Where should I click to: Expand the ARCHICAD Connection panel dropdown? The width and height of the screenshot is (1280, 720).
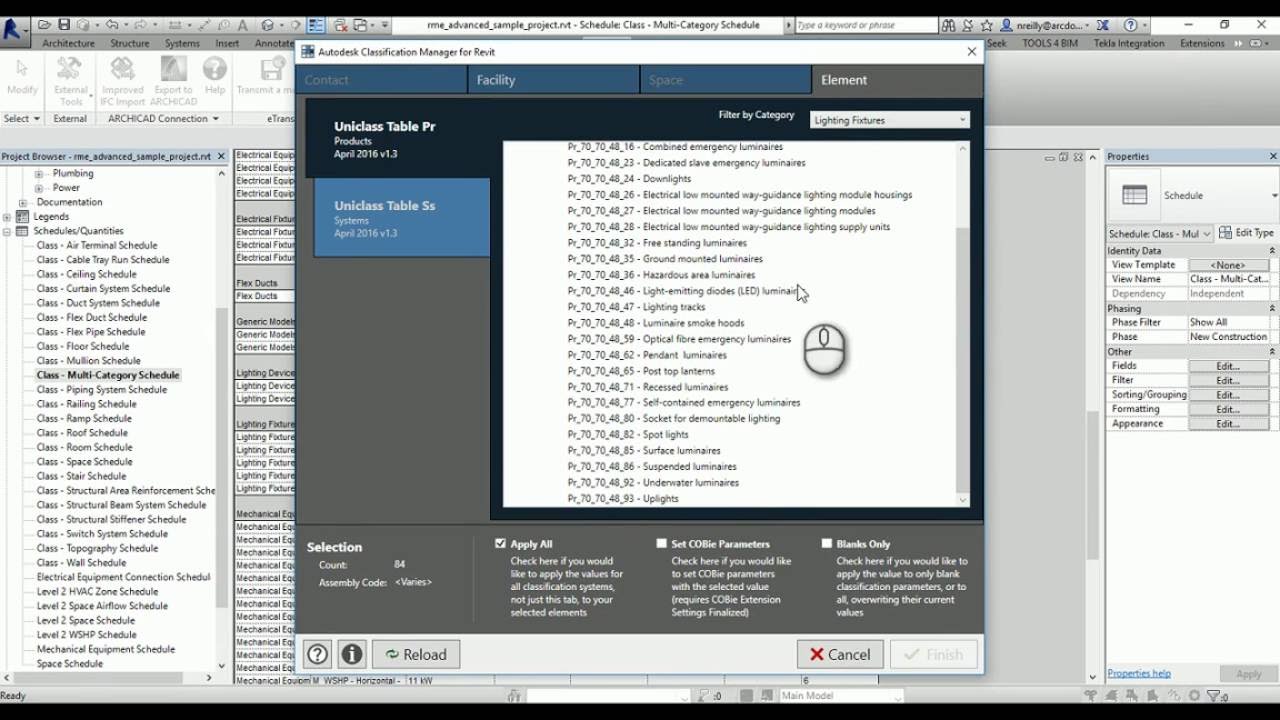pos(215,118)
